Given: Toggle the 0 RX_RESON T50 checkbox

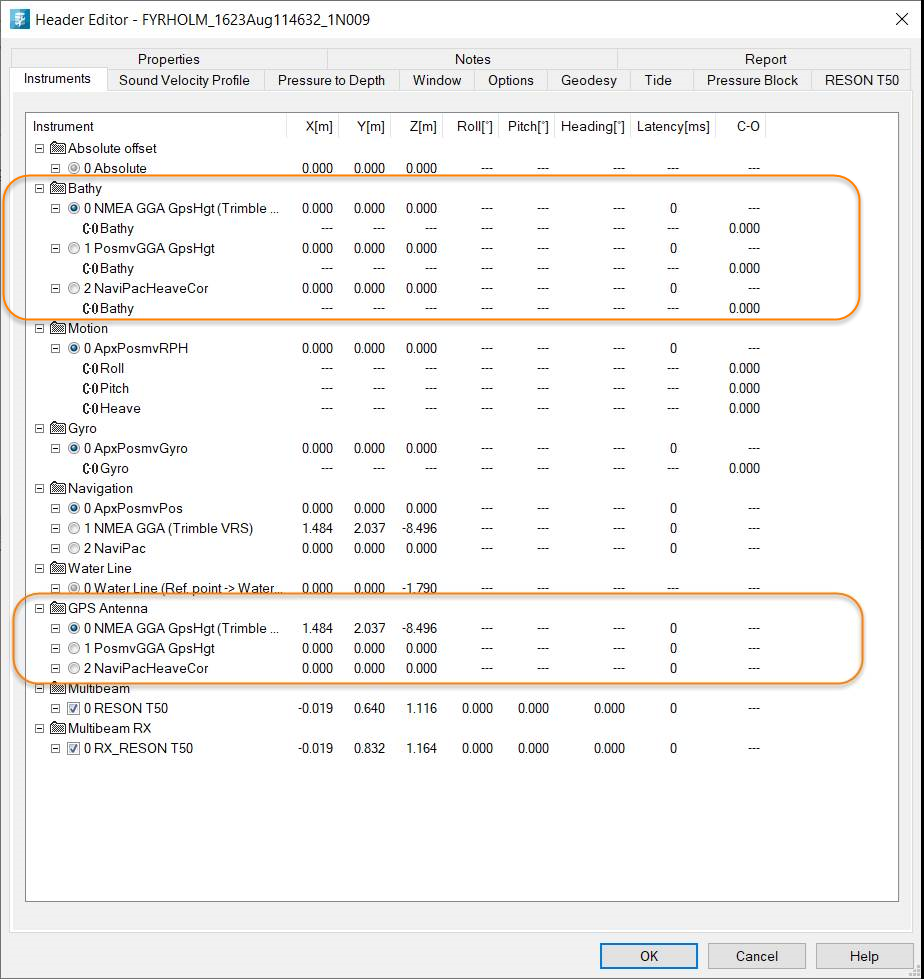Looking at the screenshot, I should pos(74,748).
